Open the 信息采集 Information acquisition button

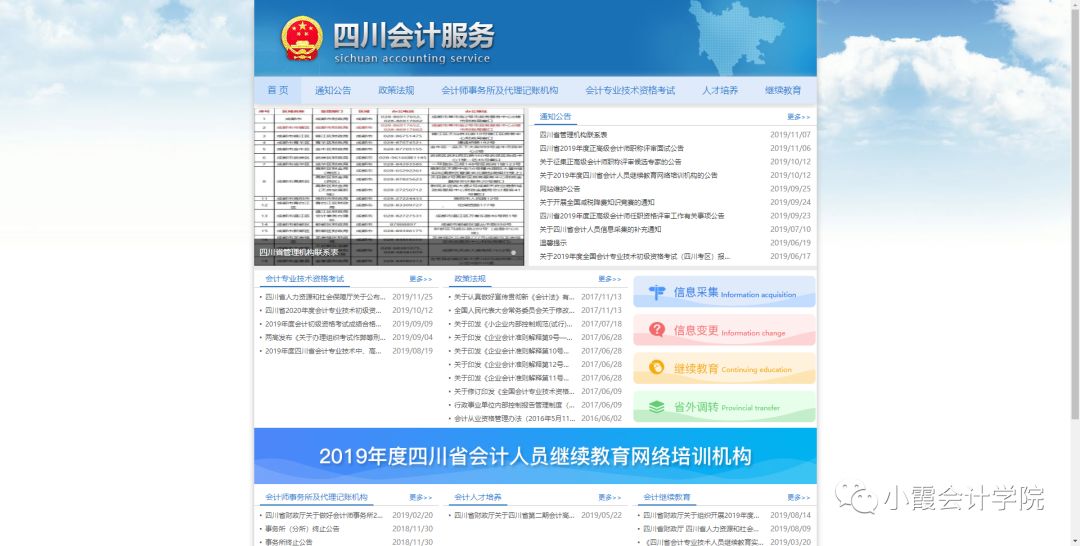click(x=724, y=292)
